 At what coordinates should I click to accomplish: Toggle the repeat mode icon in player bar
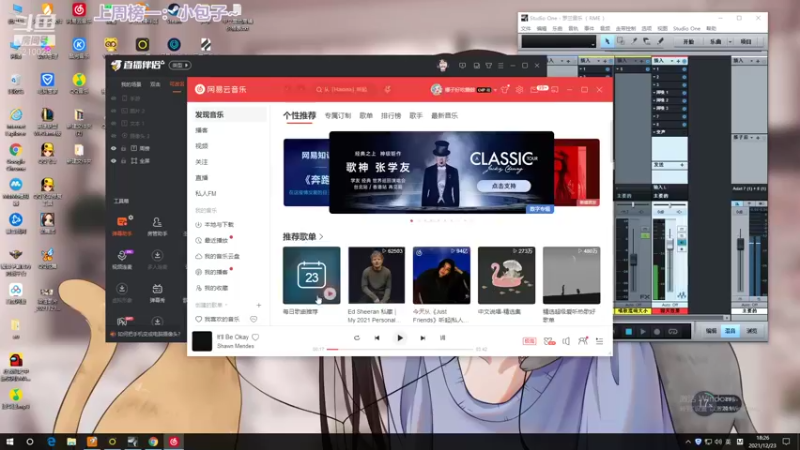pyautogui.click(x=357, y=338)
